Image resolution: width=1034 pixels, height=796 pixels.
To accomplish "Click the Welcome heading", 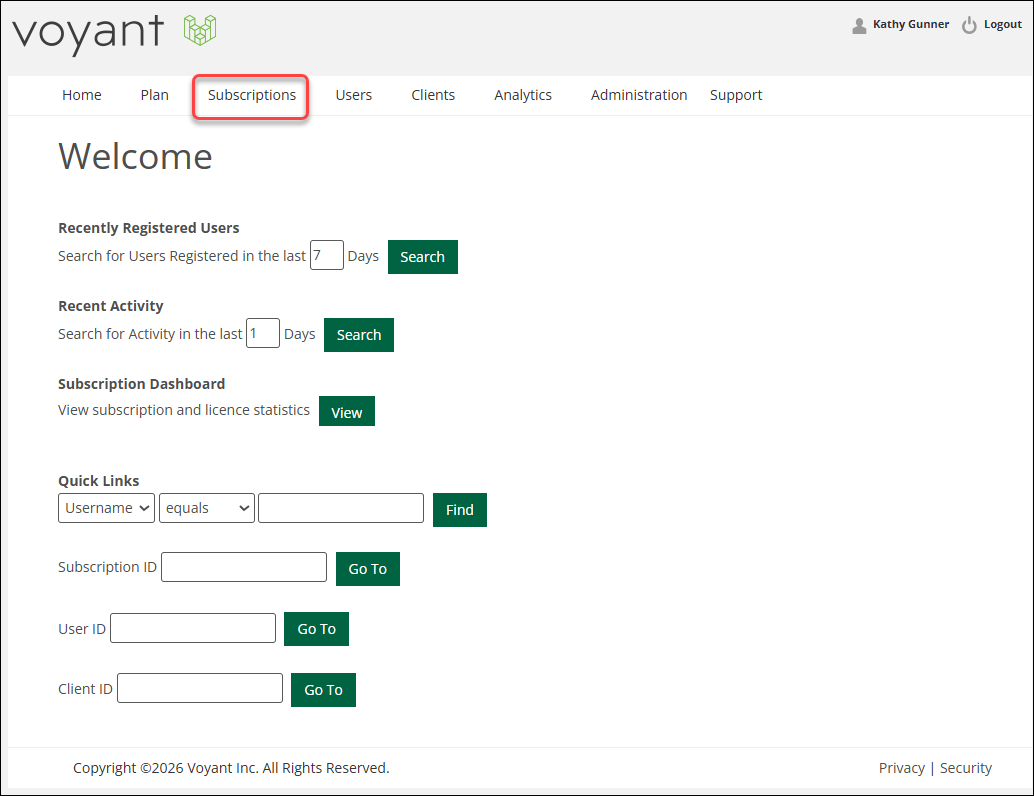I will [135, 156].
